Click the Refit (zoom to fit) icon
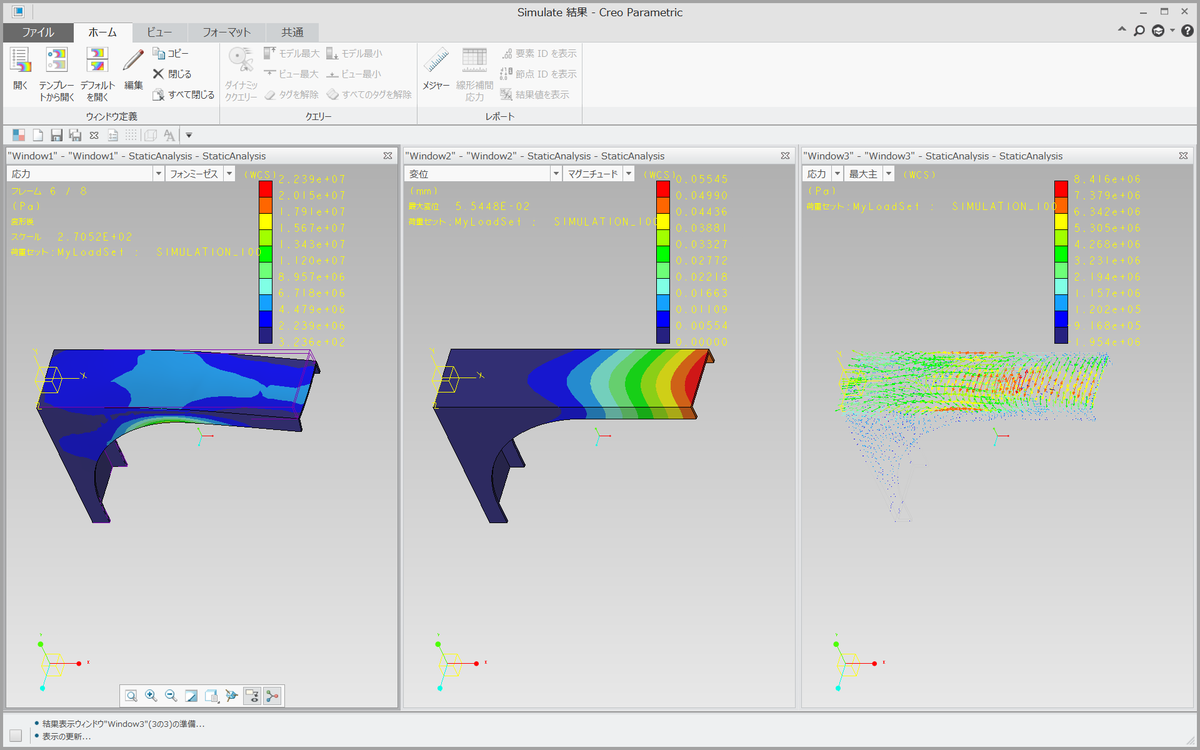The image size is (1200, 750). [x=131, y=696]
